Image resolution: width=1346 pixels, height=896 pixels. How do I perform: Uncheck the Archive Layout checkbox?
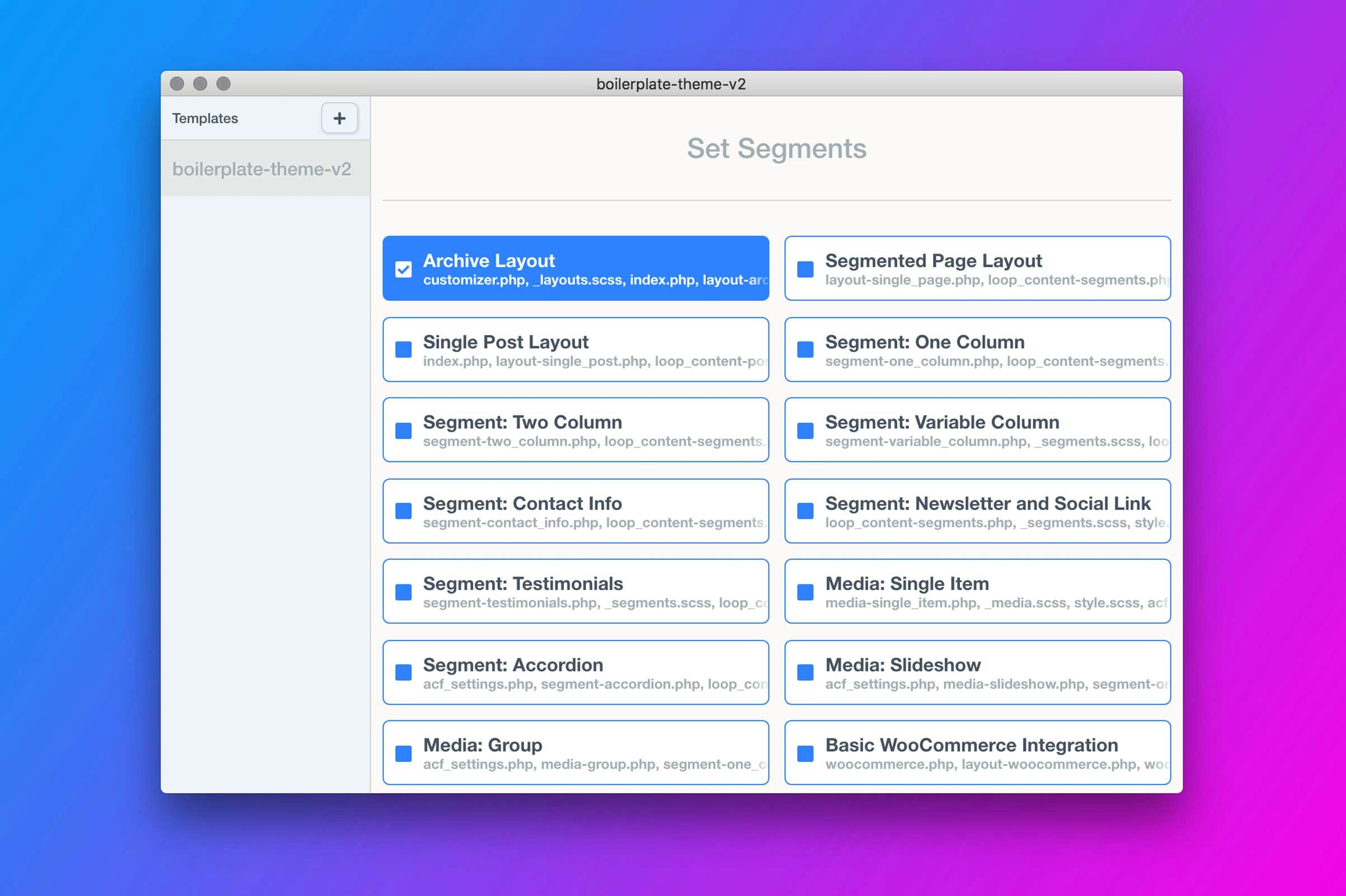(x=403, y=269)
